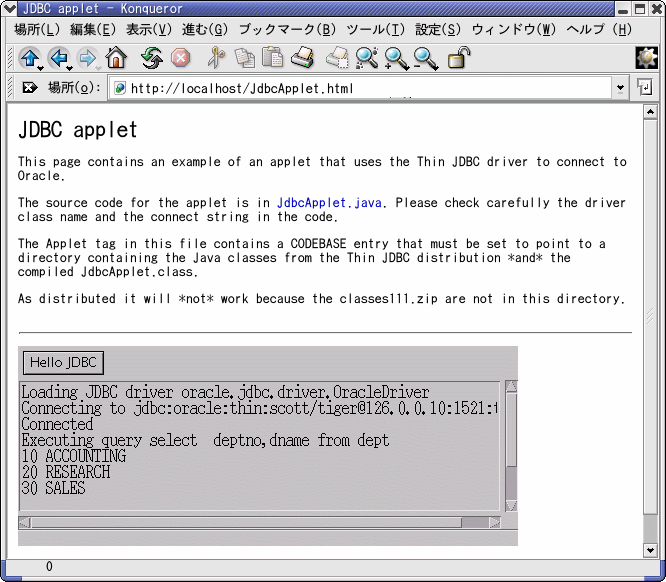Zoom in with the plus magnifier icon
Image resolution: width=666 pixels, height=582 pixels.
click(396, 59)
